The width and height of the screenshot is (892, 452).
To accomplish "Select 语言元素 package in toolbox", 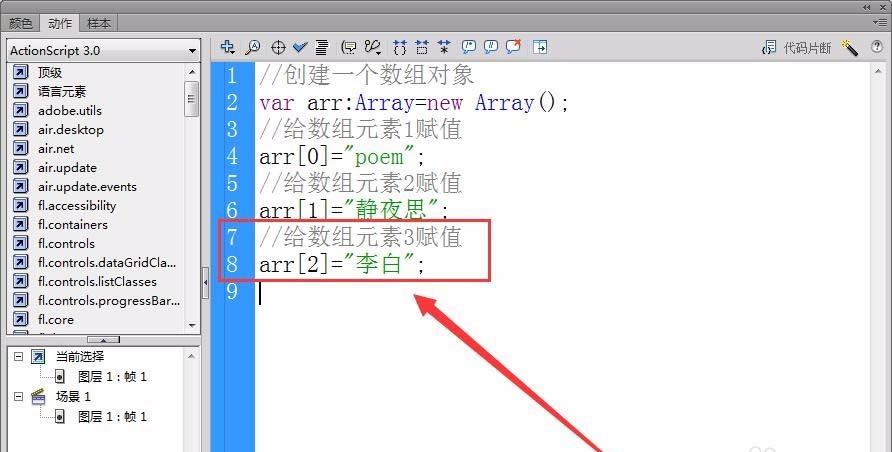I will [62, 91].
